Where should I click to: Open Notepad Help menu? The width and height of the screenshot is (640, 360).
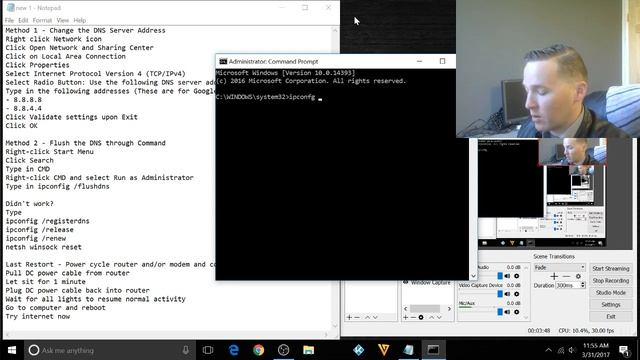(80, 20)
